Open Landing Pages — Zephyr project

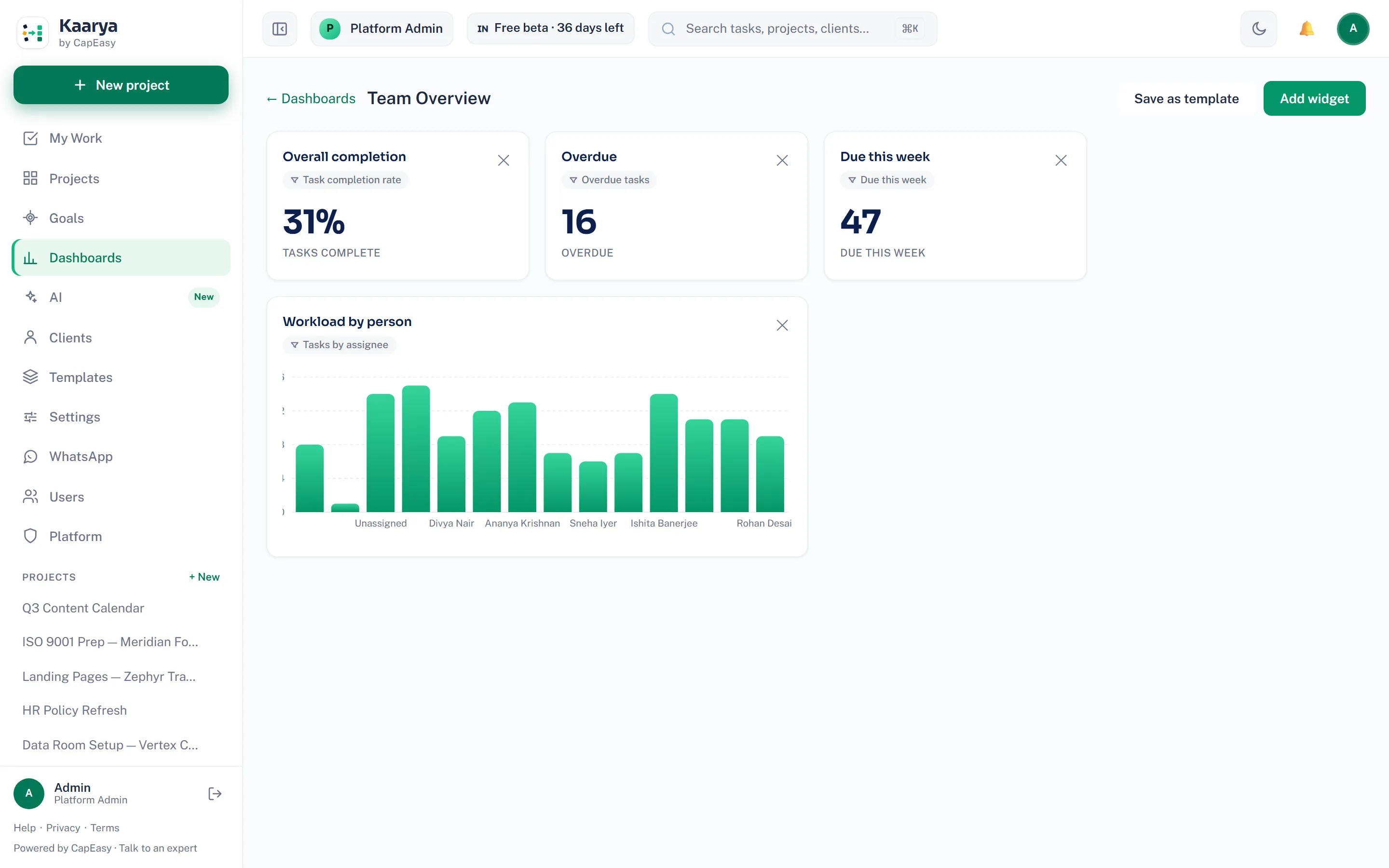[109, 676]
